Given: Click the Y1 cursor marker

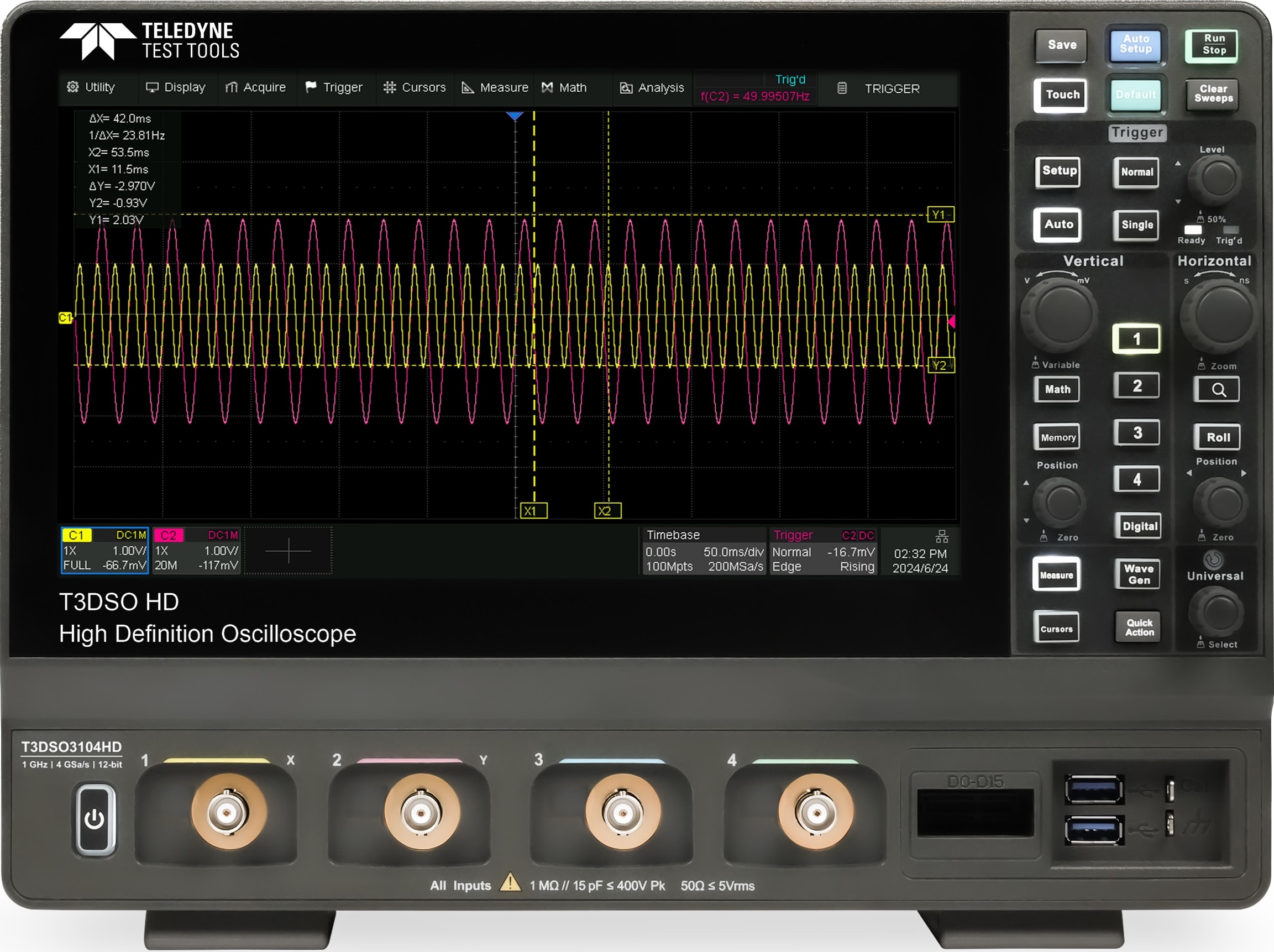Looking at the screenshot, I should click(941, 215).
